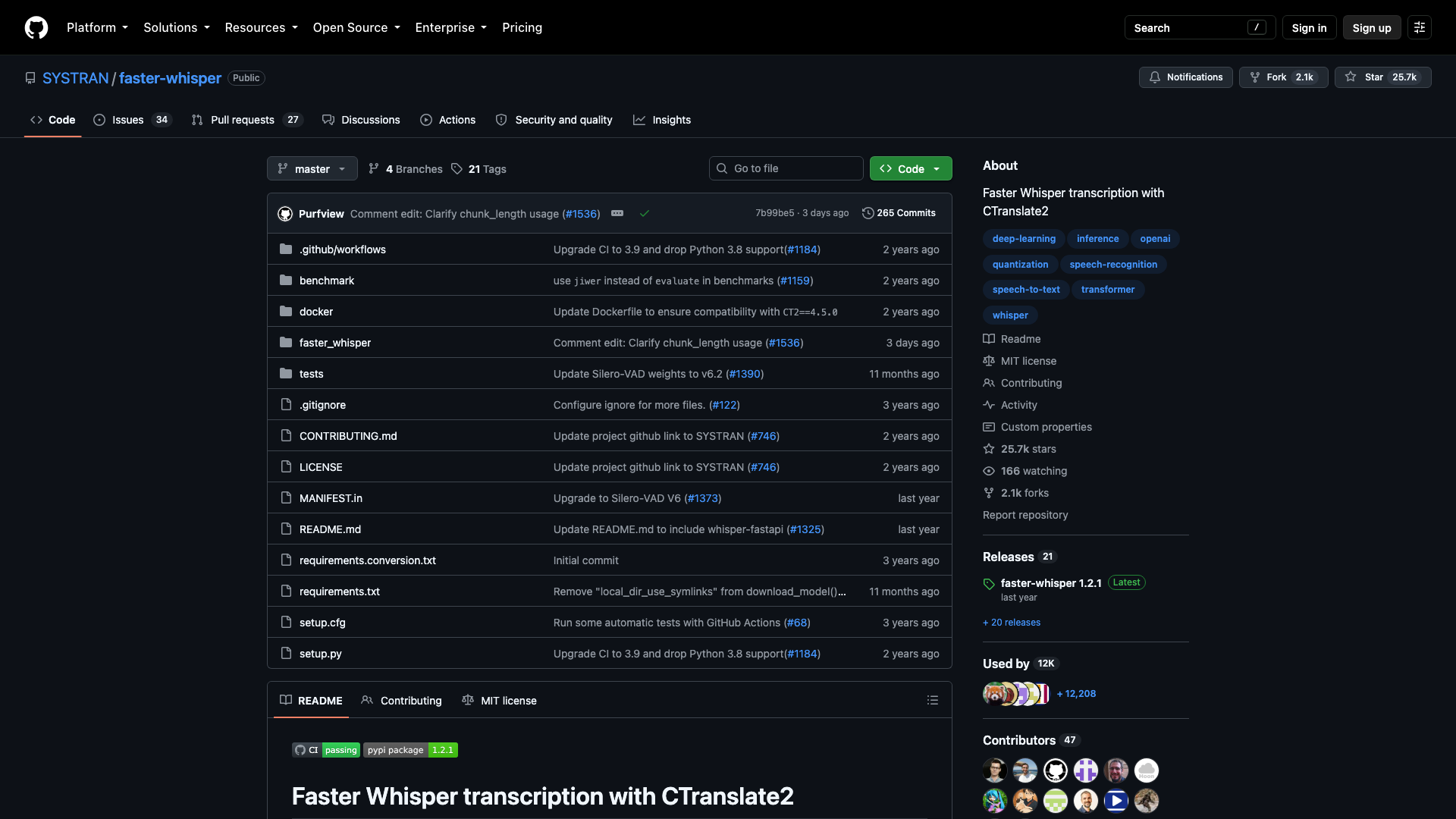Open the SYSTRAN owner link
Viewport: 1456px width, 819px height.
coord(76,78)
